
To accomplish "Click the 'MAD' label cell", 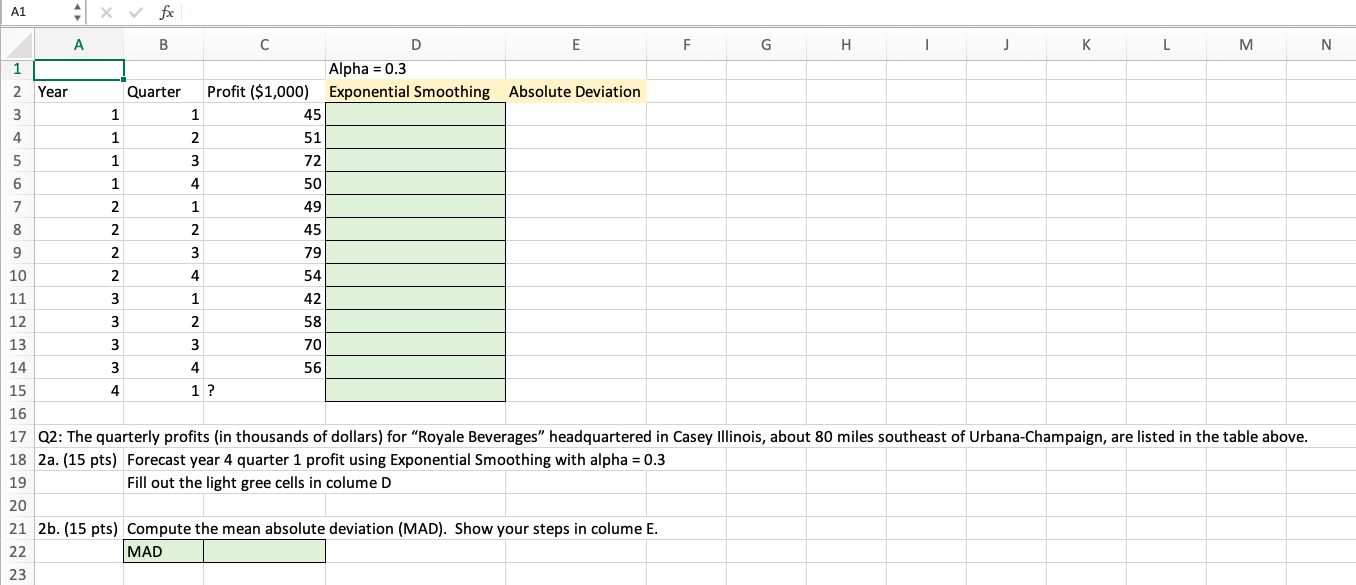I will (164, 551).
